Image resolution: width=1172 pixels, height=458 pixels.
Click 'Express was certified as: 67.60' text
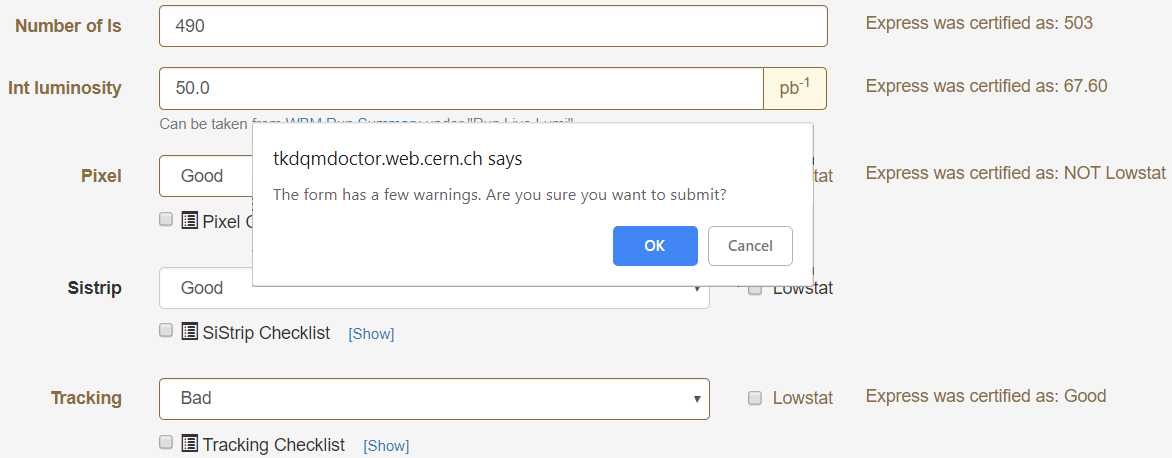tap(987, 86)
